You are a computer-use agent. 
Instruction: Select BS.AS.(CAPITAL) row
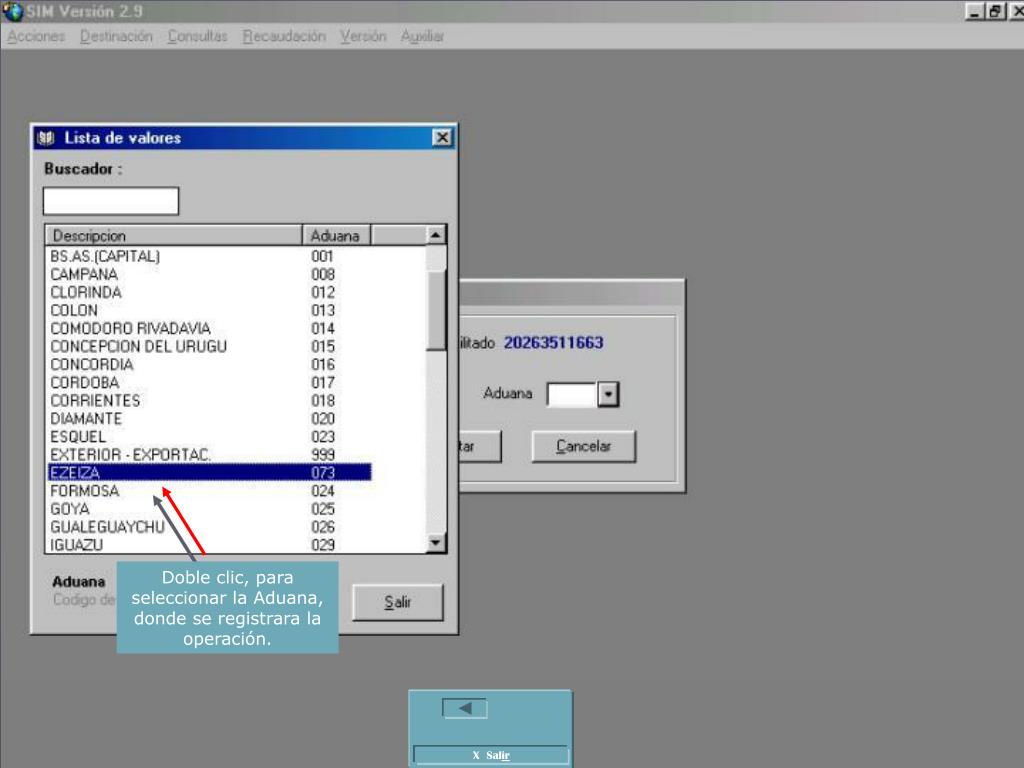click(210, 256)
